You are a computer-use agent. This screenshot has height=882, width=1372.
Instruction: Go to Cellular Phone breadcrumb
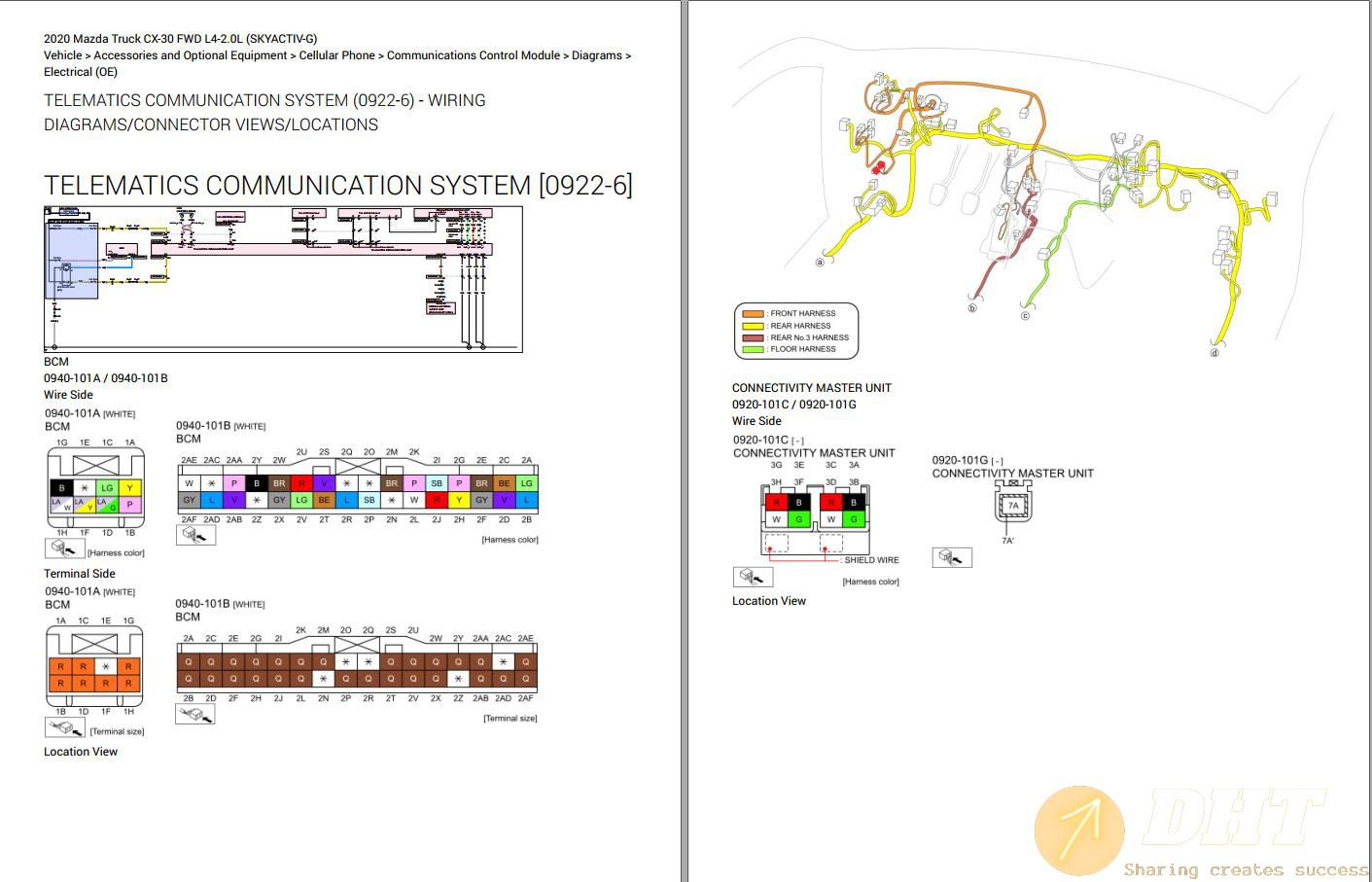point(336,55)
